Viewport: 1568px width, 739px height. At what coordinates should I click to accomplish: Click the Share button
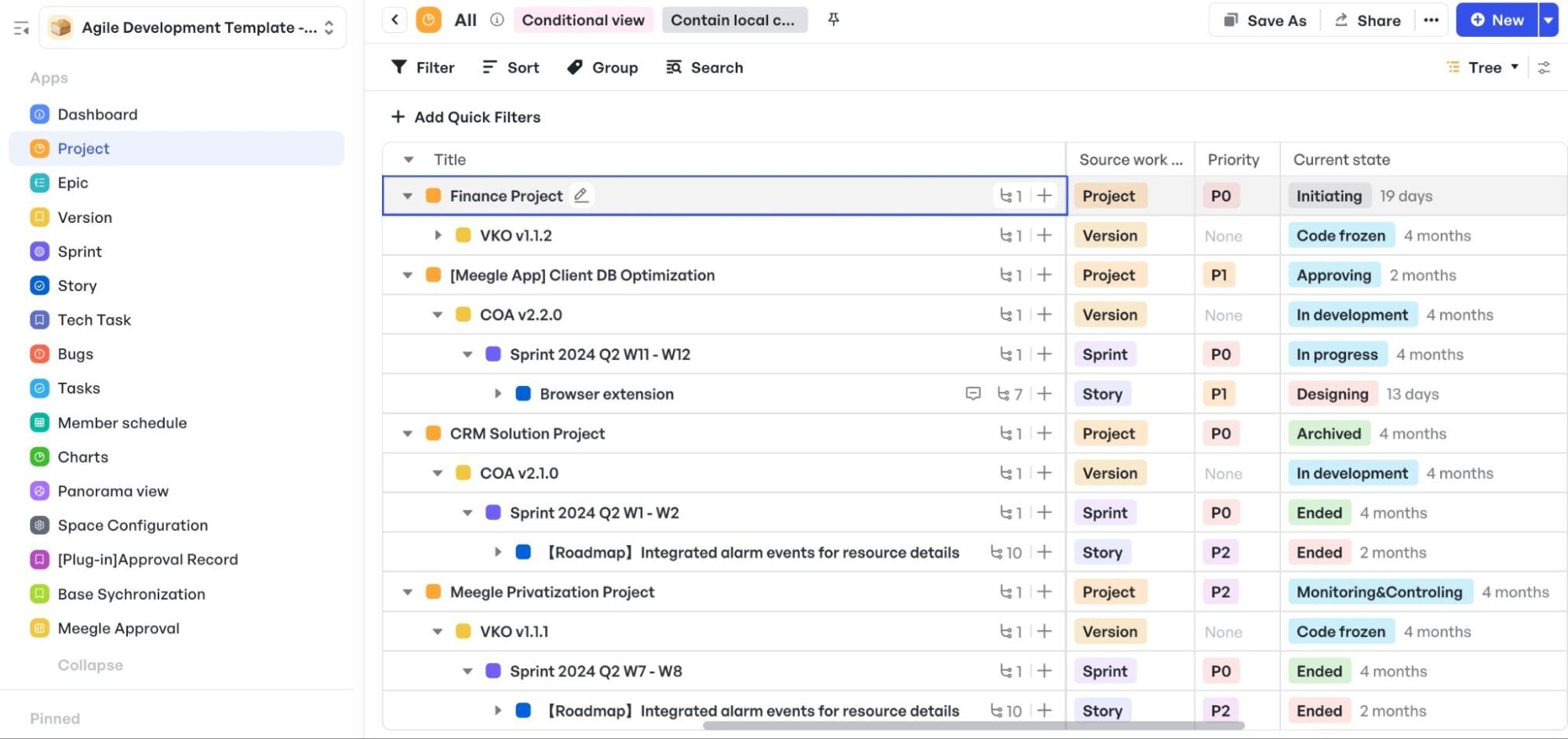(x=1368, y=20)
